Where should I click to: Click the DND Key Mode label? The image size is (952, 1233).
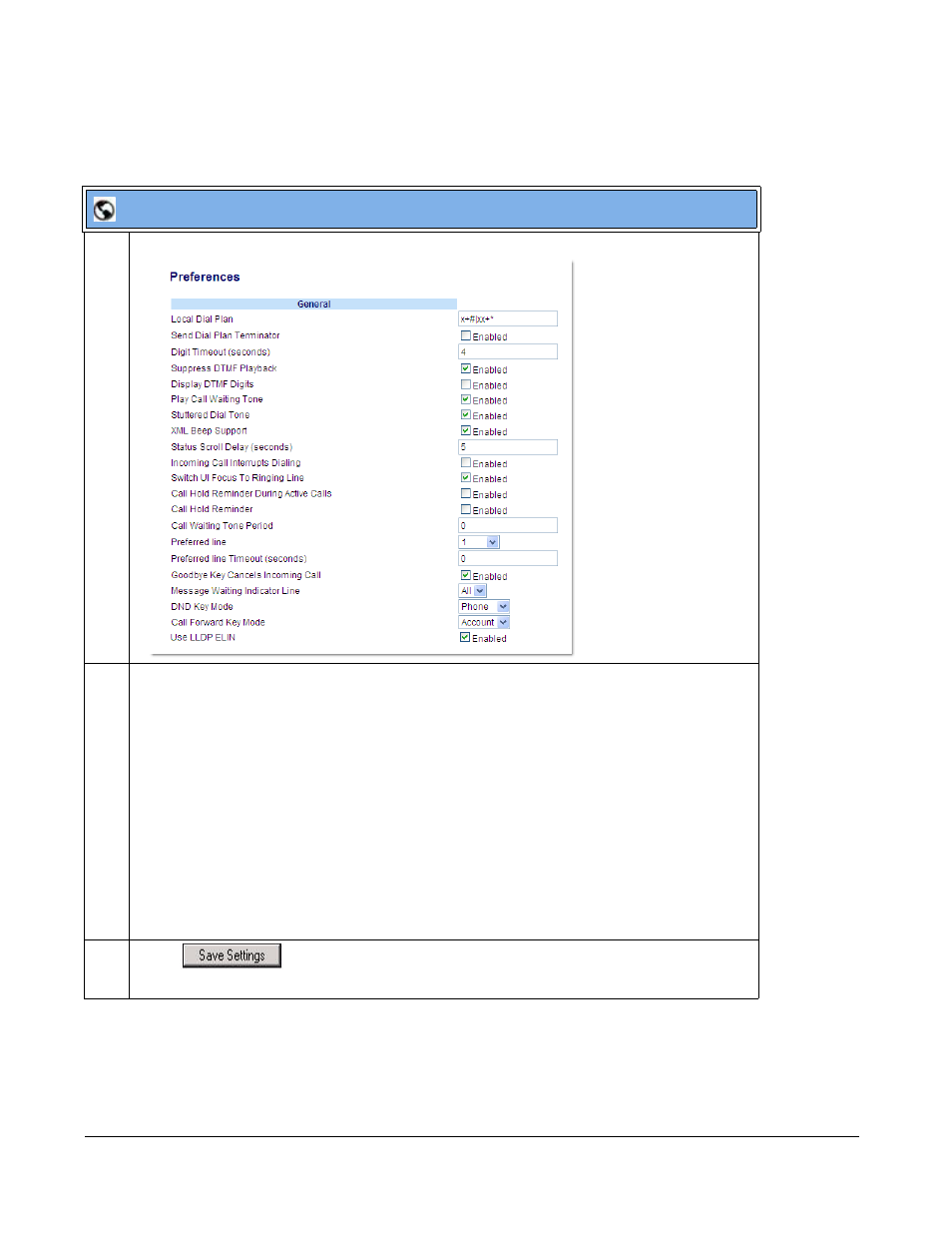click(202, 607)
